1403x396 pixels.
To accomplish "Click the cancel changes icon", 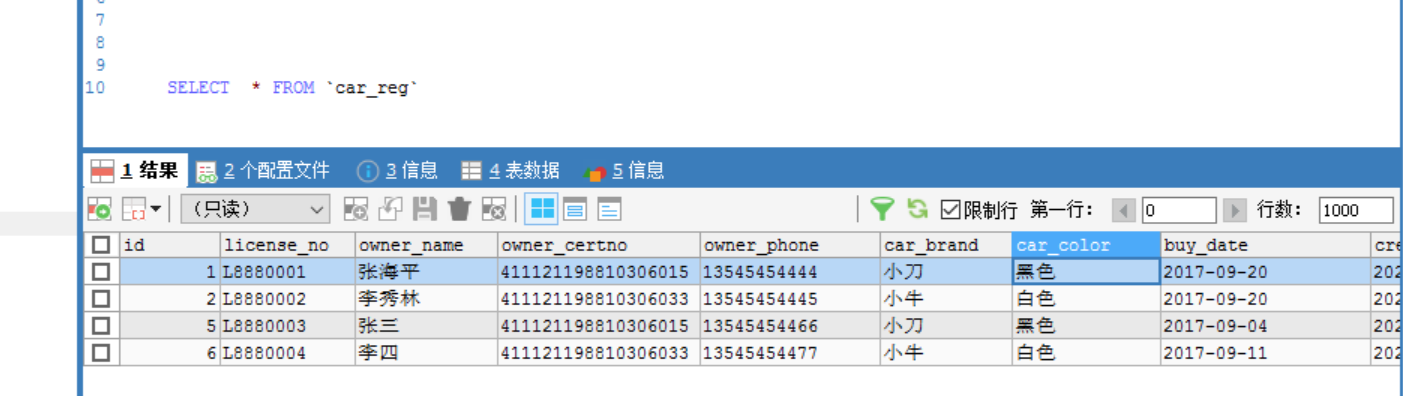I will (494, 209).
